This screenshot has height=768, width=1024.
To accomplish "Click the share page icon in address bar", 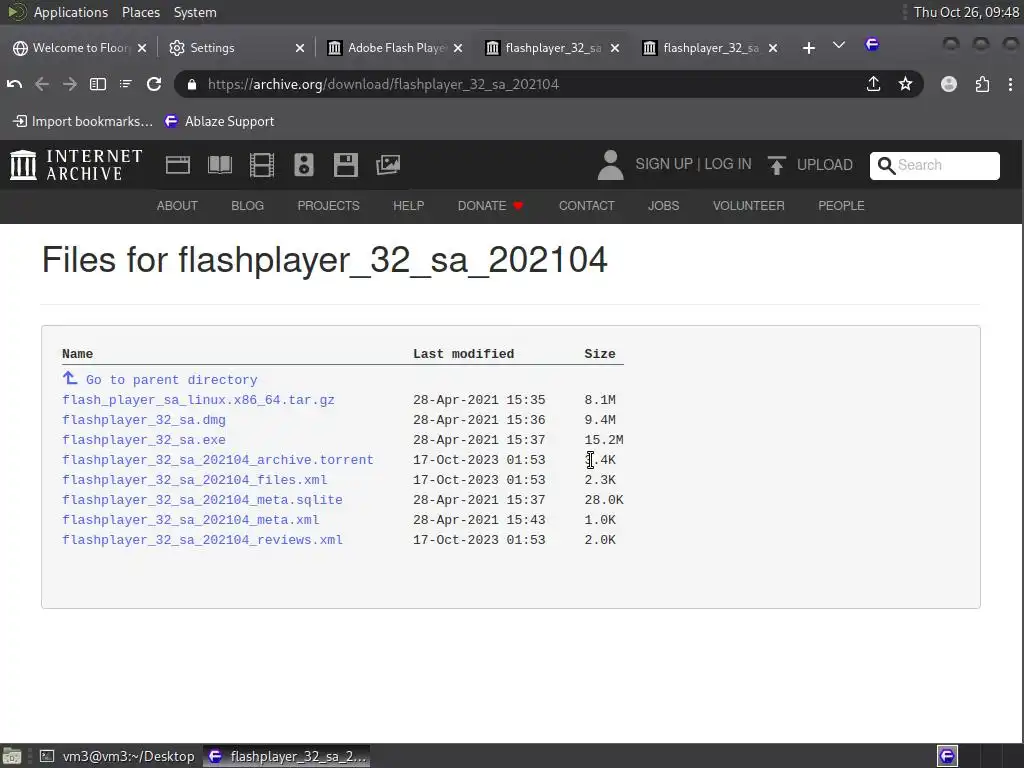I will pos(873,84).
